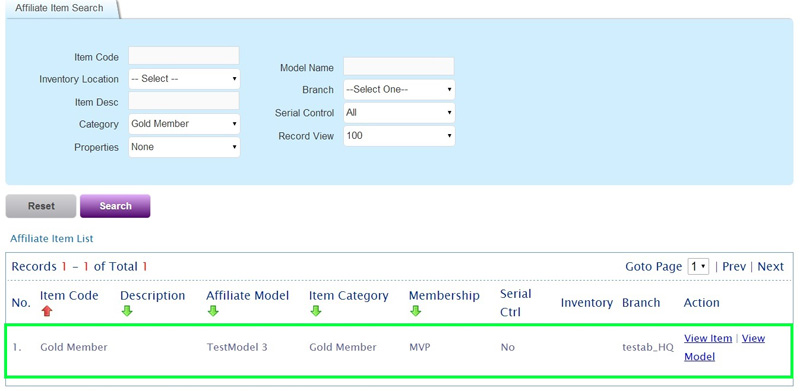The image size is (800, 391).
Task: Click the Serial Ctrl column header
Action: [516, 303]
